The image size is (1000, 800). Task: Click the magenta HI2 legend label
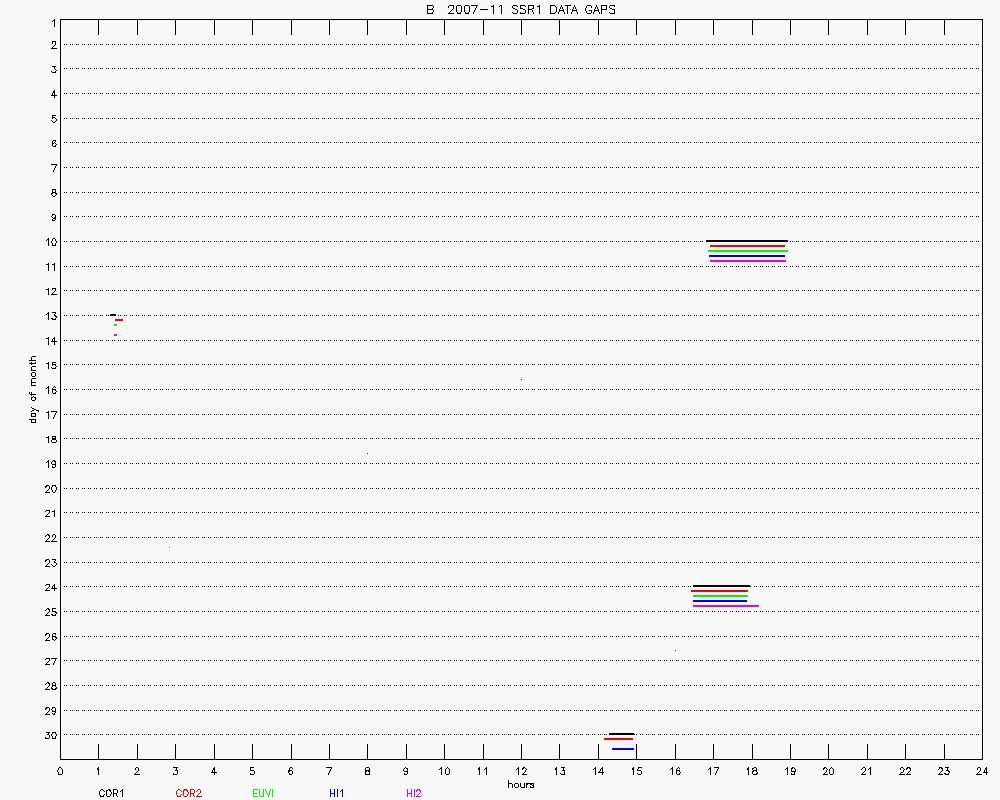413,793
